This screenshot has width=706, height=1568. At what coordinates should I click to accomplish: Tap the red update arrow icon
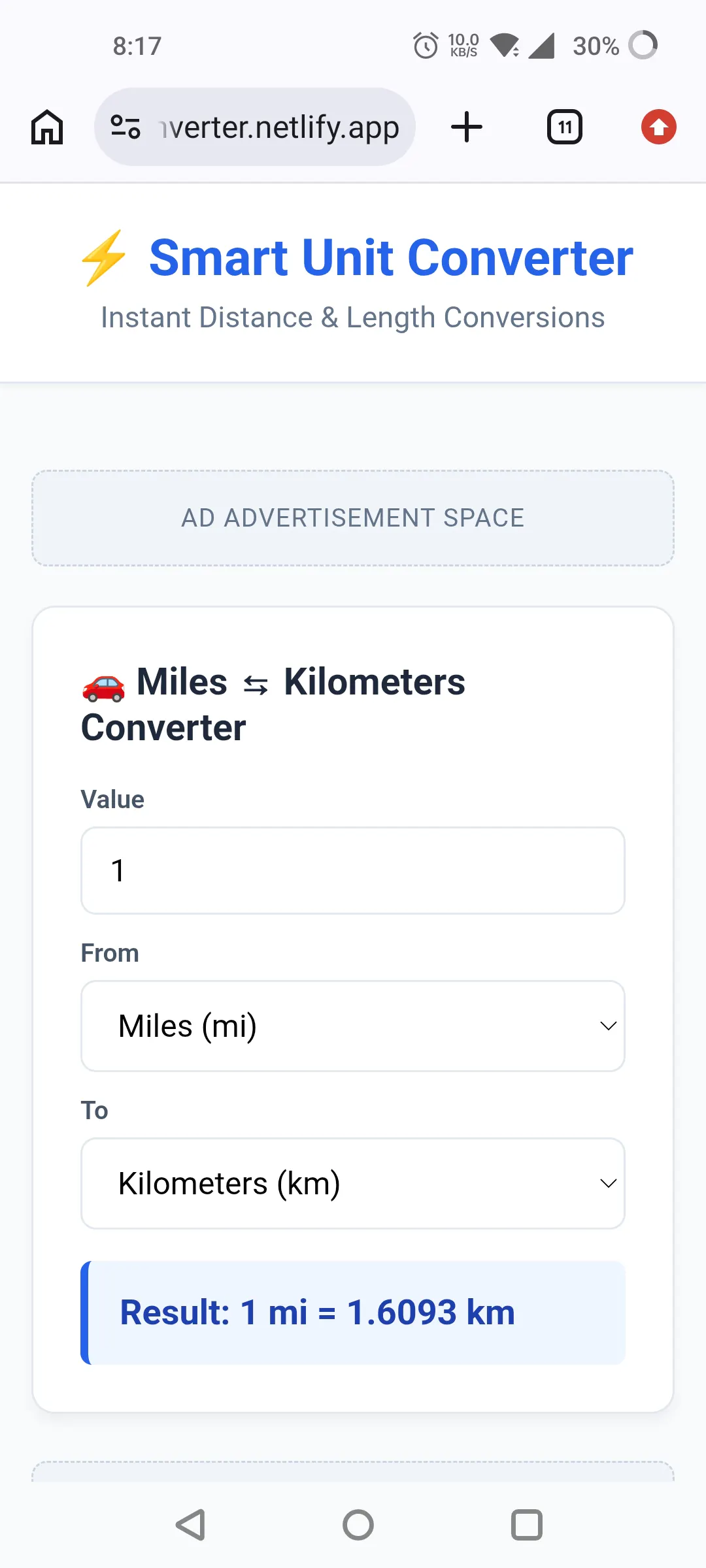tap(658, 127)
